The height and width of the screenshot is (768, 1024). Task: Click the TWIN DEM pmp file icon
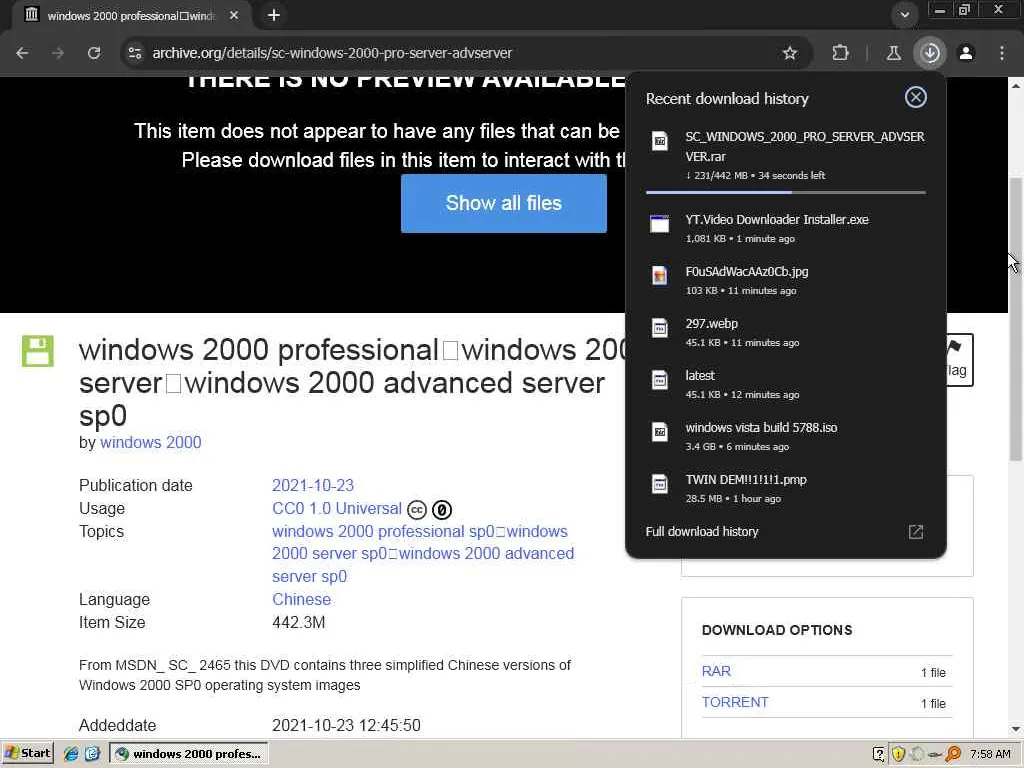(x=660, y=483)
